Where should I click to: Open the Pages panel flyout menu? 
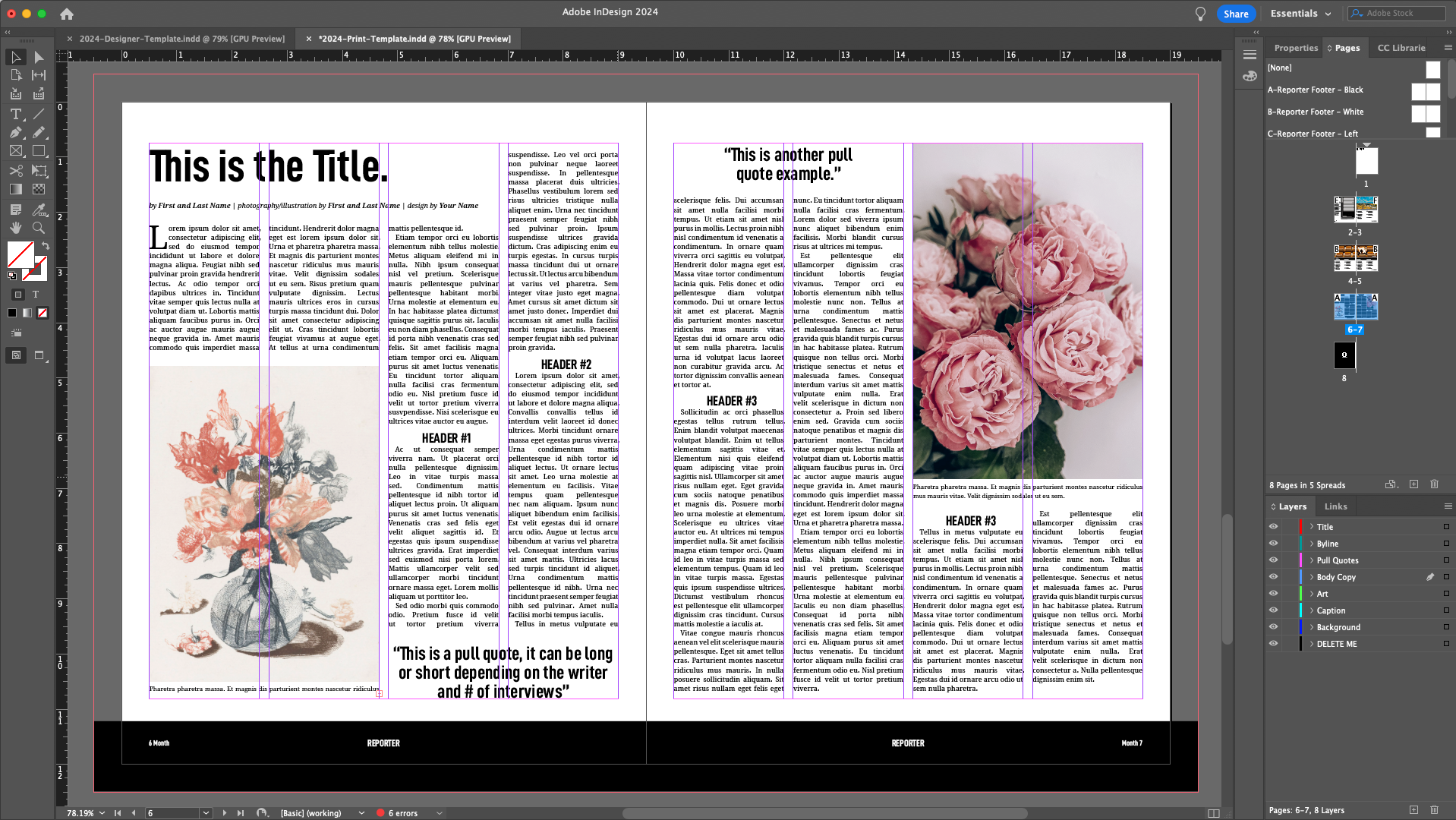coord(1447,47)
